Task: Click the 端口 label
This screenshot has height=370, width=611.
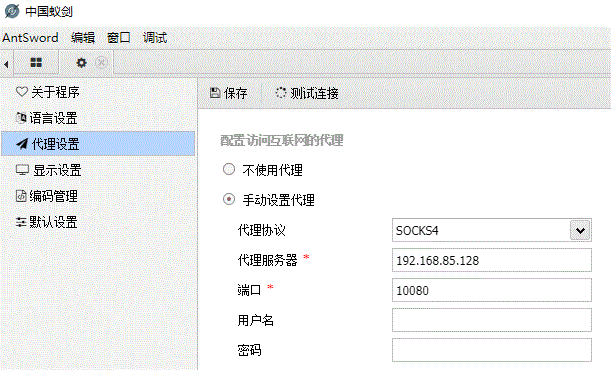Action: click(x=249, y=290)
